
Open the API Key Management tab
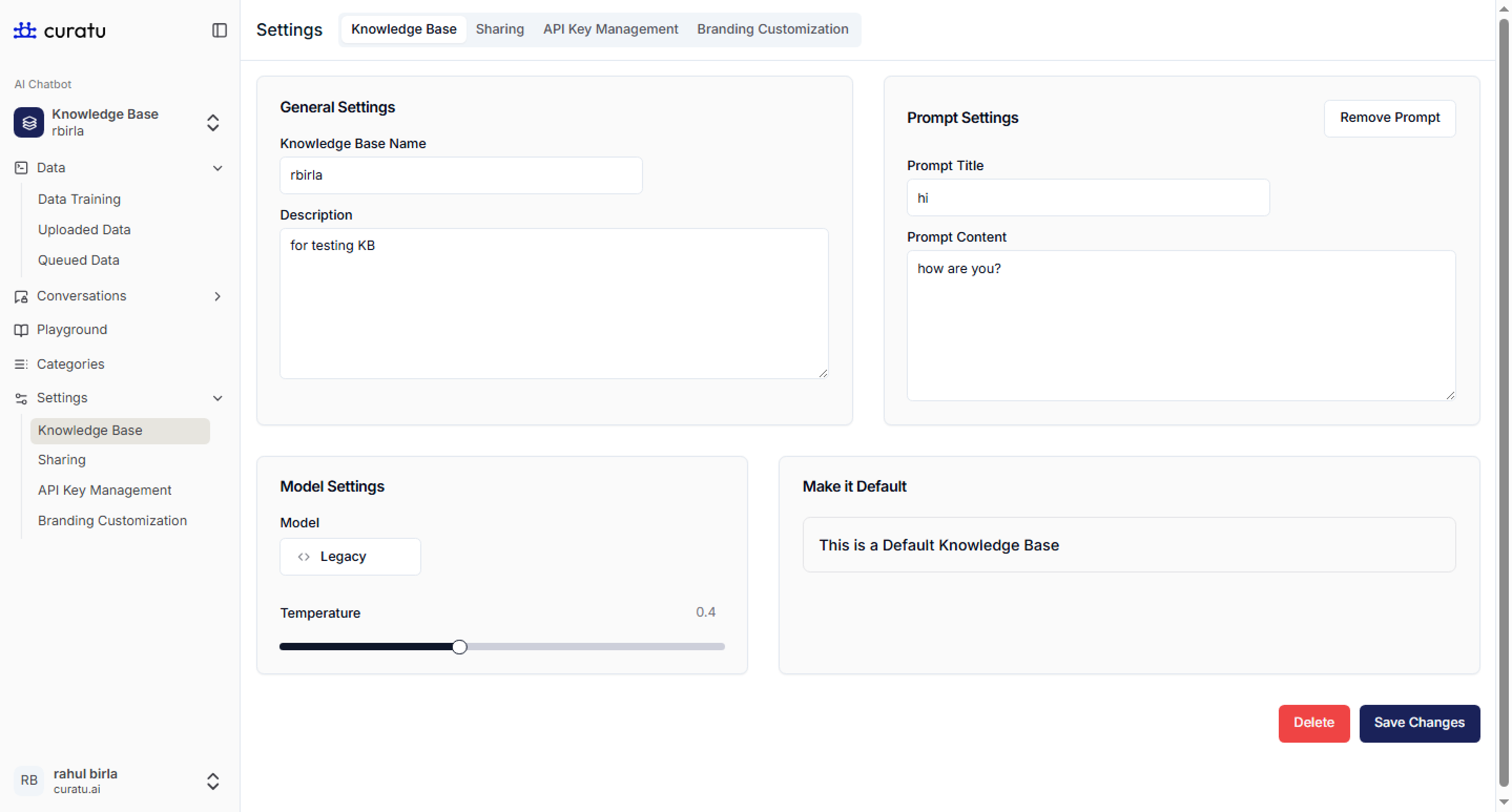[x=610, y=29]
